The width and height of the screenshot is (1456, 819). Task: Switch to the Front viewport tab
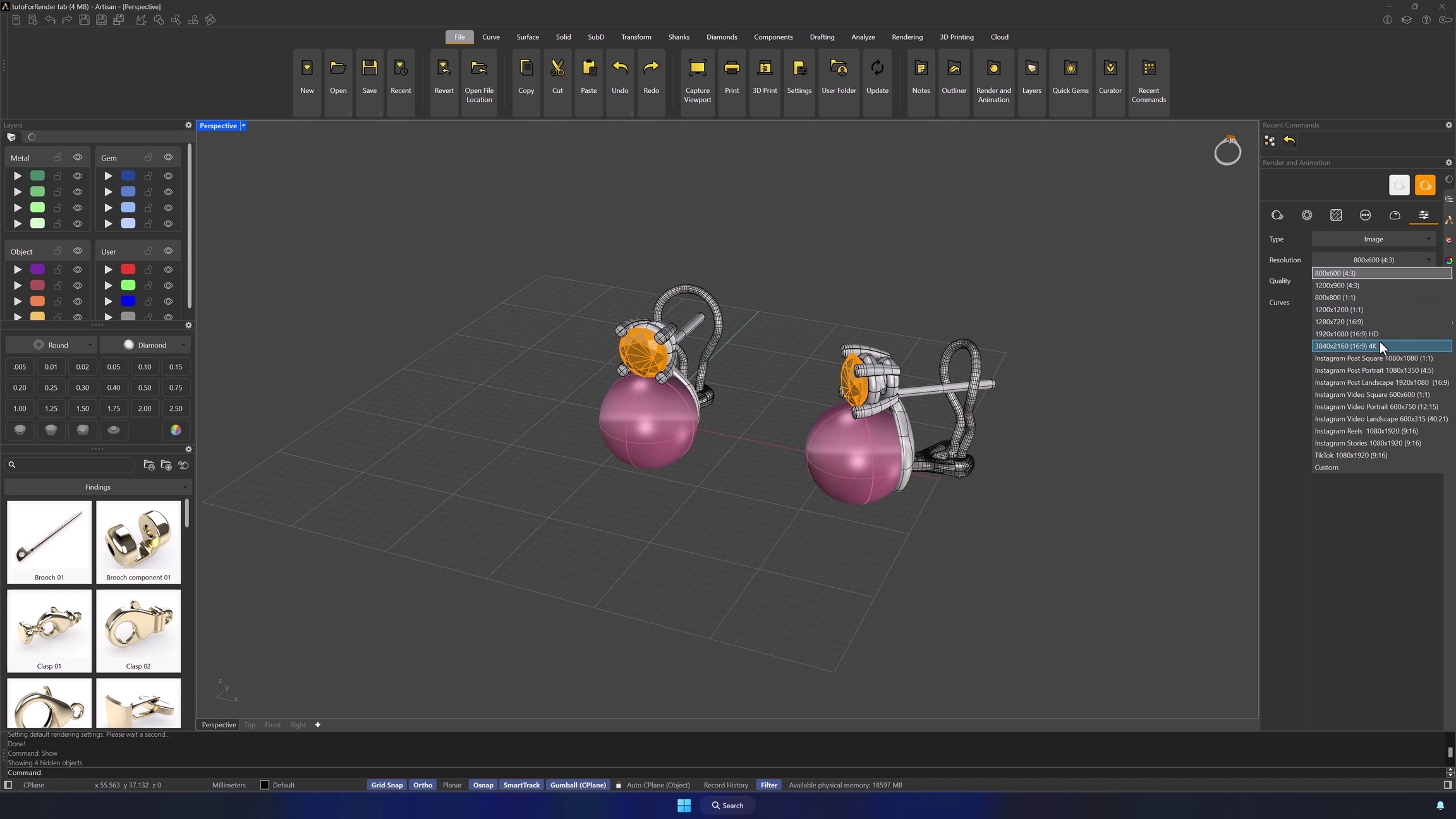point(272,725)
